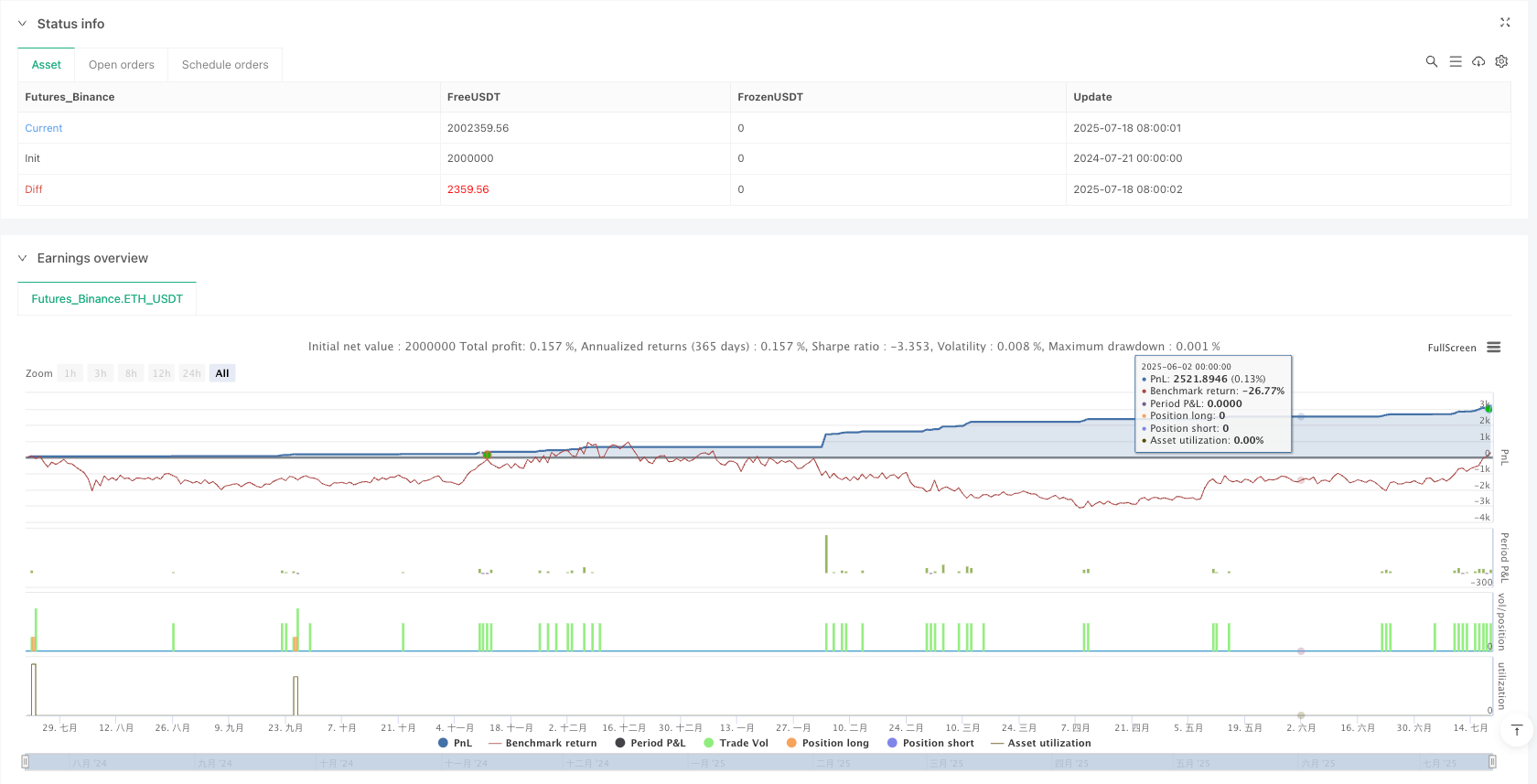Click the scroll-to-top arrow icon

tap(1517, 730)
